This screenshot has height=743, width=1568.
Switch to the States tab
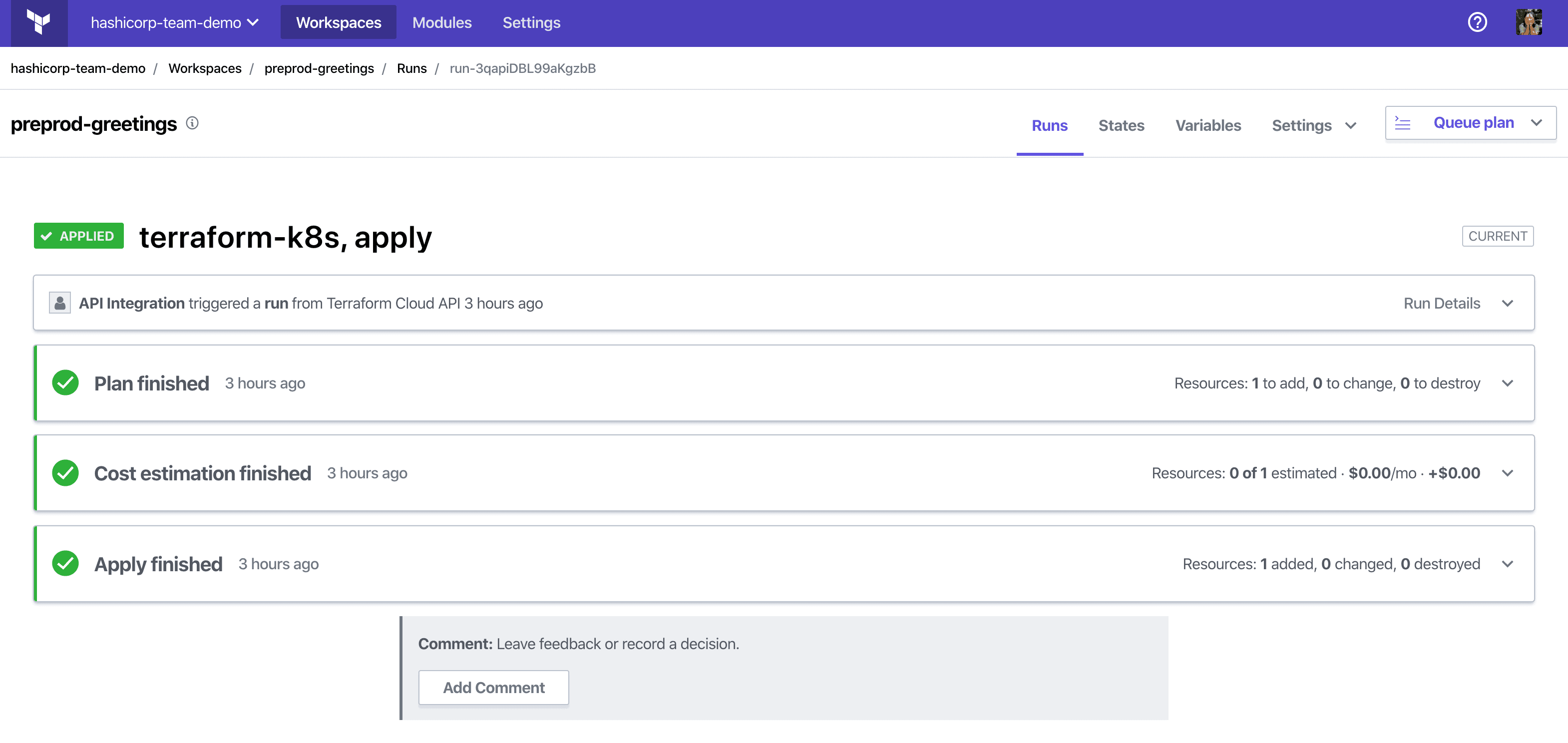[x=1121, y=125]
